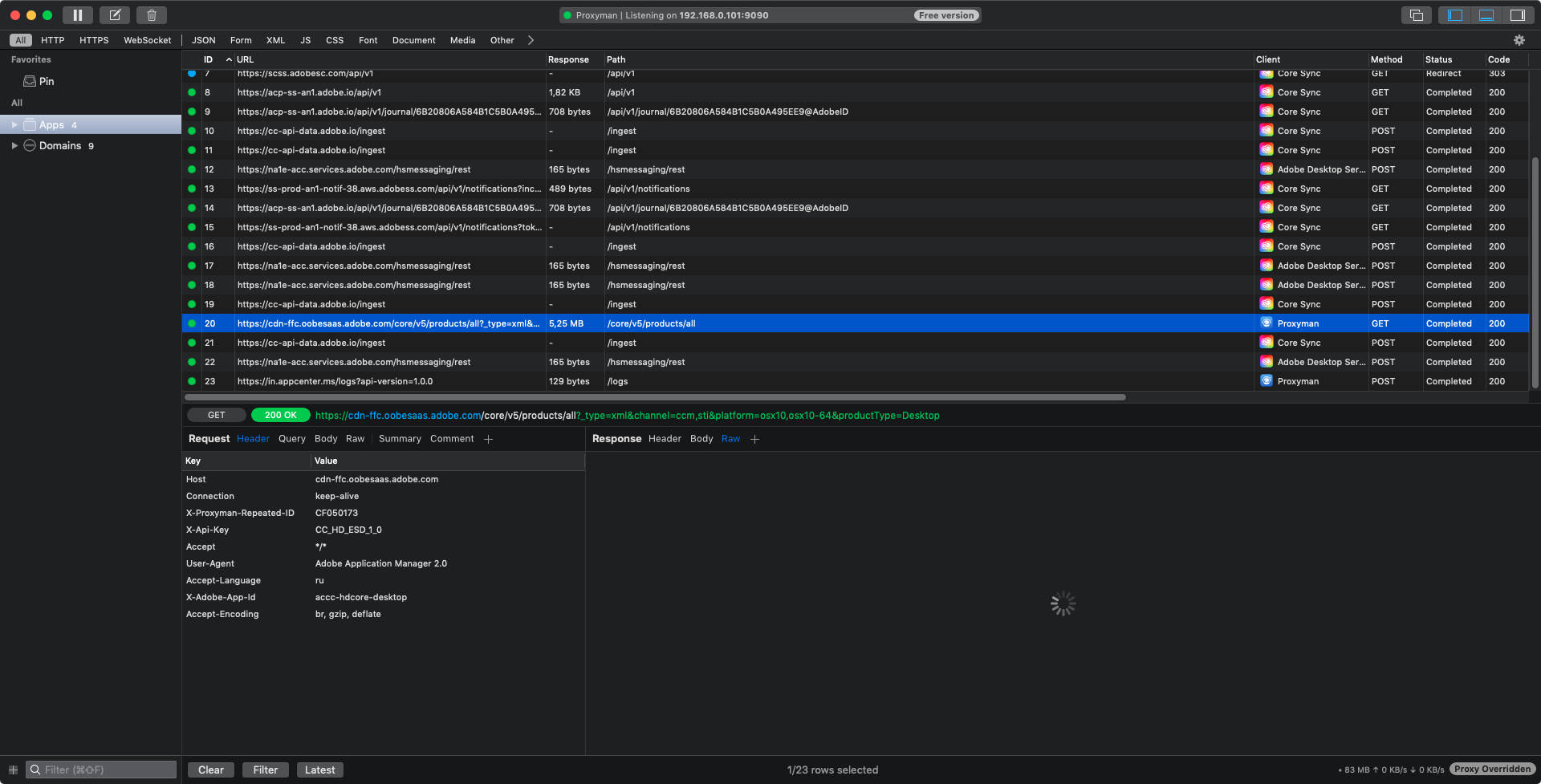The image size is (1541, 784).
Task: Click ID column sort arrow
Action: tap(229, 59)
